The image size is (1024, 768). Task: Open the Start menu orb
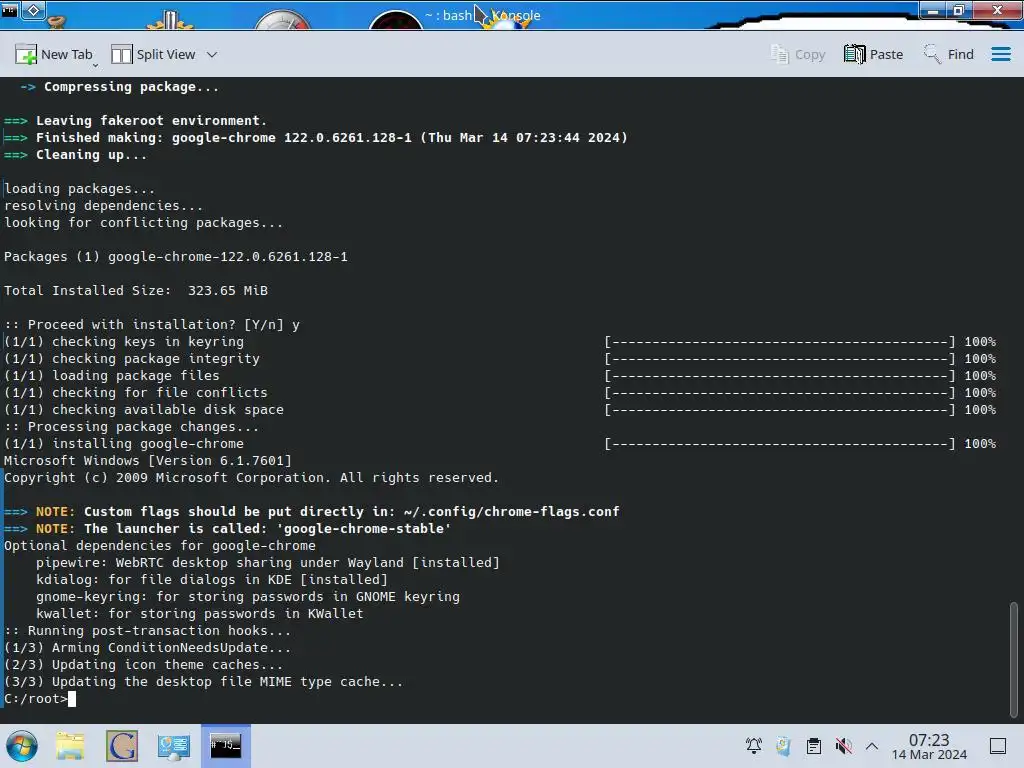pyautogui.click(x=22, y=746)
